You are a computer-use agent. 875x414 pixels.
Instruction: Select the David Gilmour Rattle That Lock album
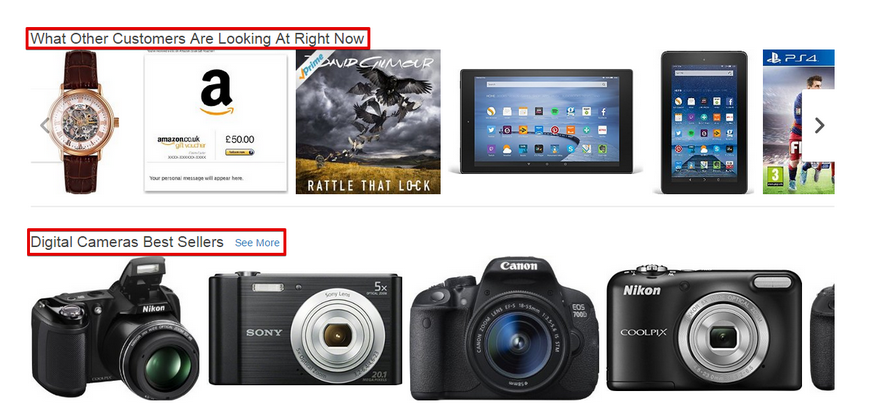pyautogui.click(x=368, y=122)
